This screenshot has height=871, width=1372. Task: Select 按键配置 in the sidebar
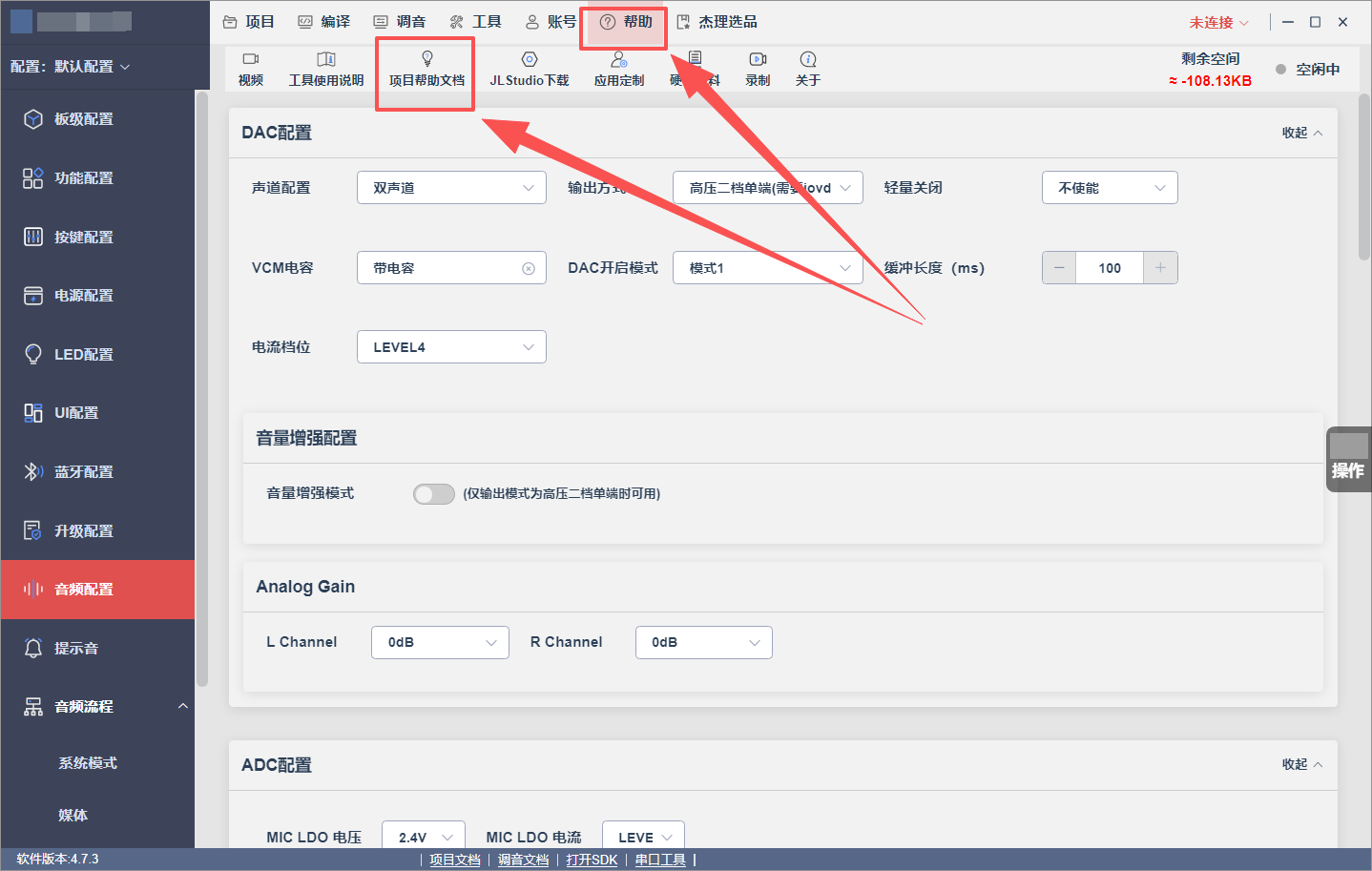pyautogui.click(x=97, y=237)
